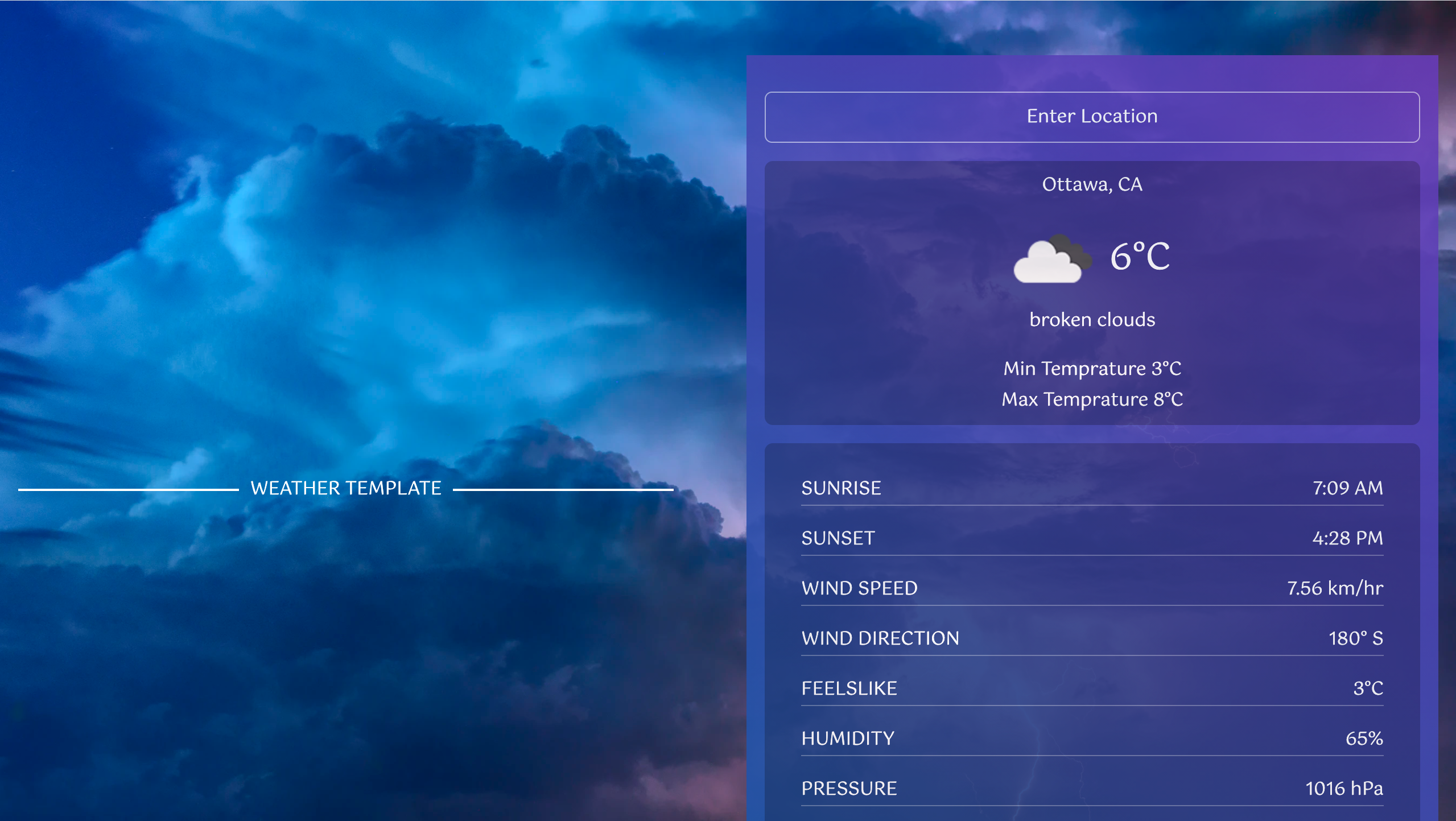Screen dimensions: 1456x821
Task: Click the 180° S wind direction value
Action: [x=1355, y=638]
